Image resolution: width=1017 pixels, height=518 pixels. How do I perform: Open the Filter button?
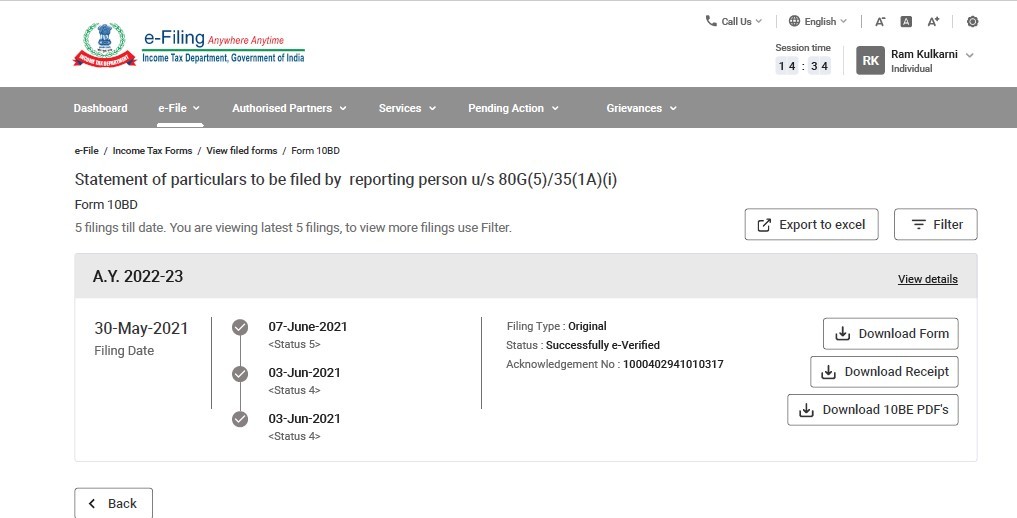point(935,225)
